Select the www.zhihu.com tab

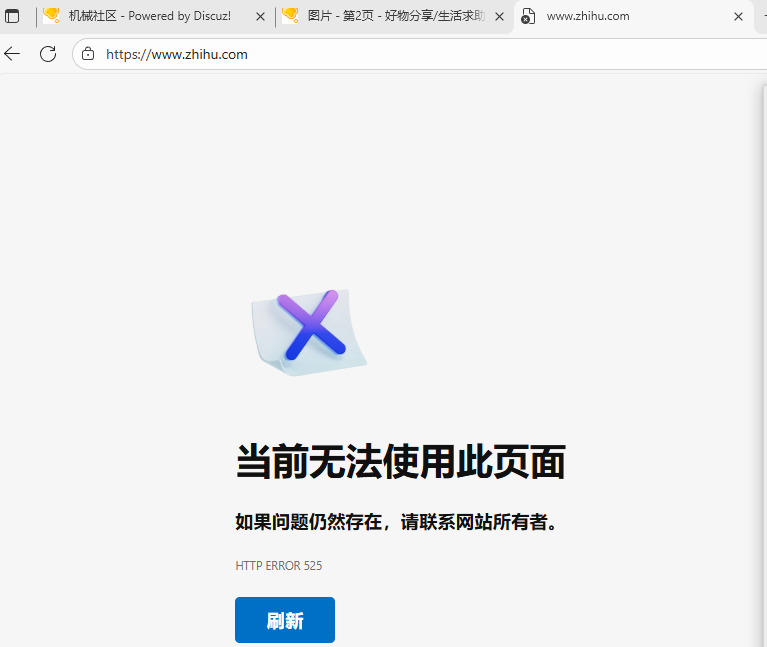(620, 16)
